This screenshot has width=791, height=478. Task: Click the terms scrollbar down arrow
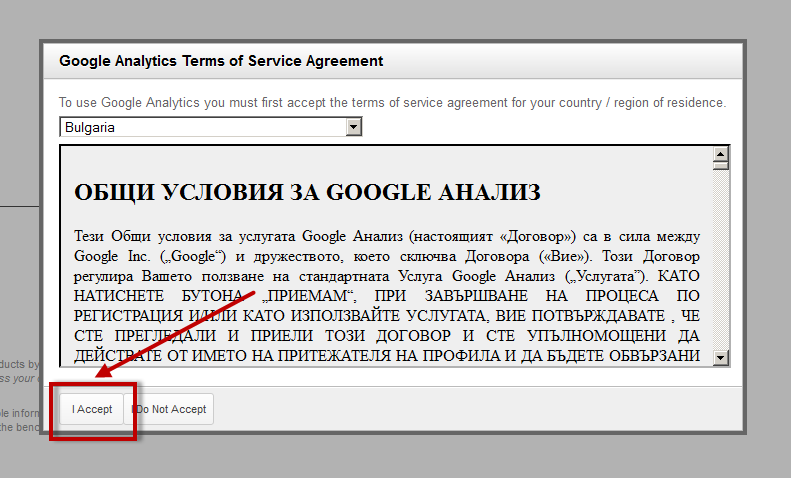[719, 357]
